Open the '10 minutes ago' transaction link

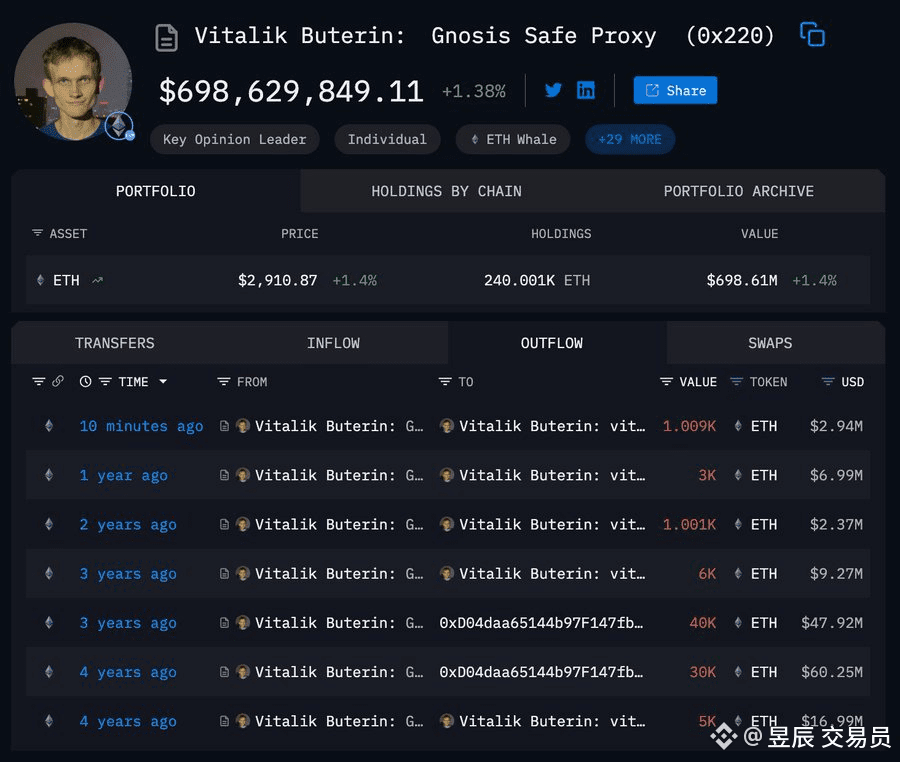point(141,426)
